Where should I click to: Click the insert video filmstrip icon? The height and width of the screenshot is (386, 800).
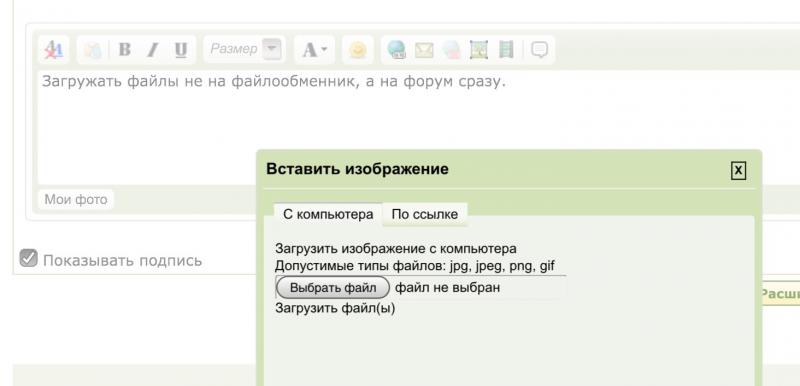506,50
